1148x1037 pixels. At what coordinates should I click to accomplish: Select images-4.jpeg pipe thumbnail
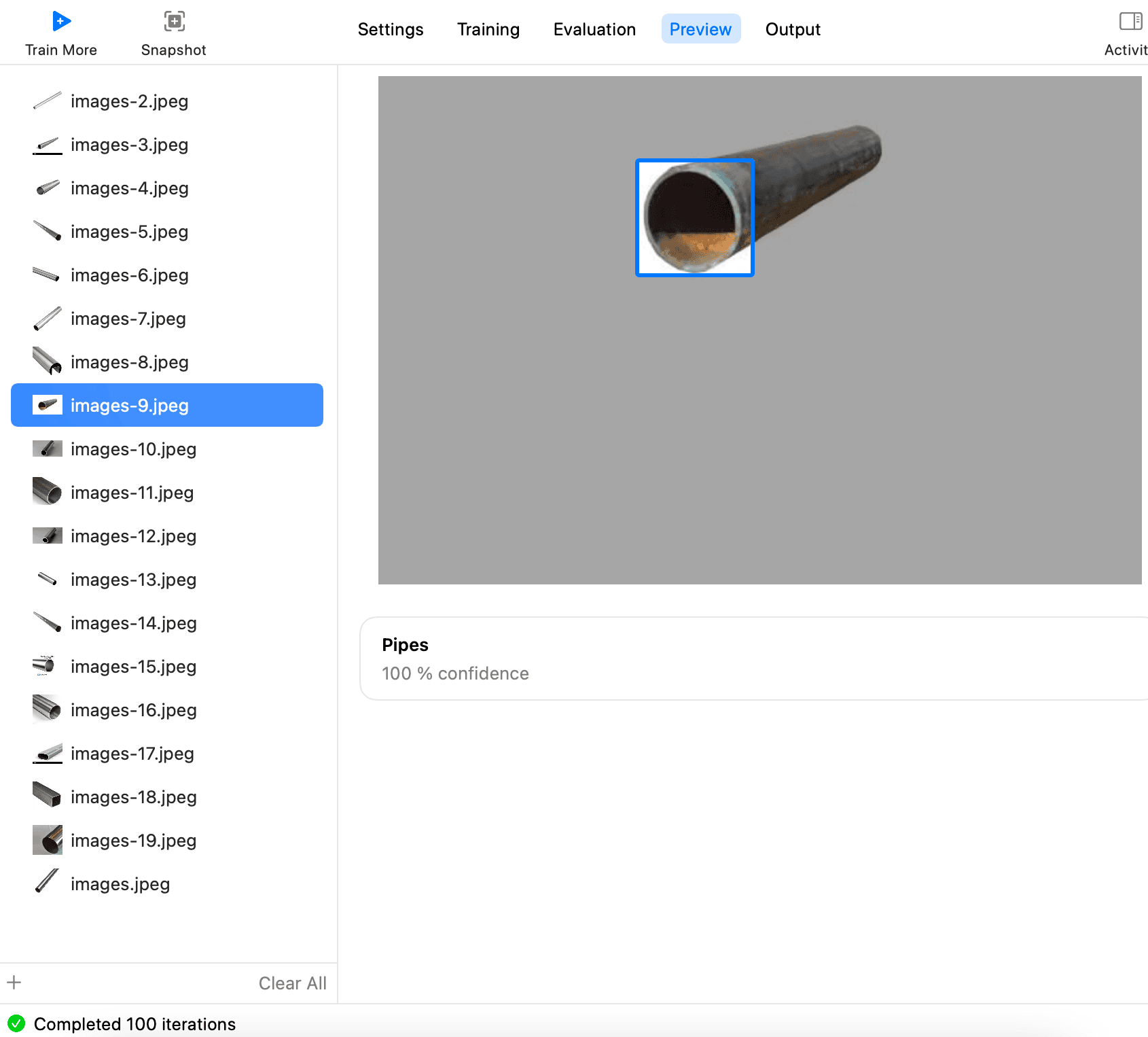(48, 188)
